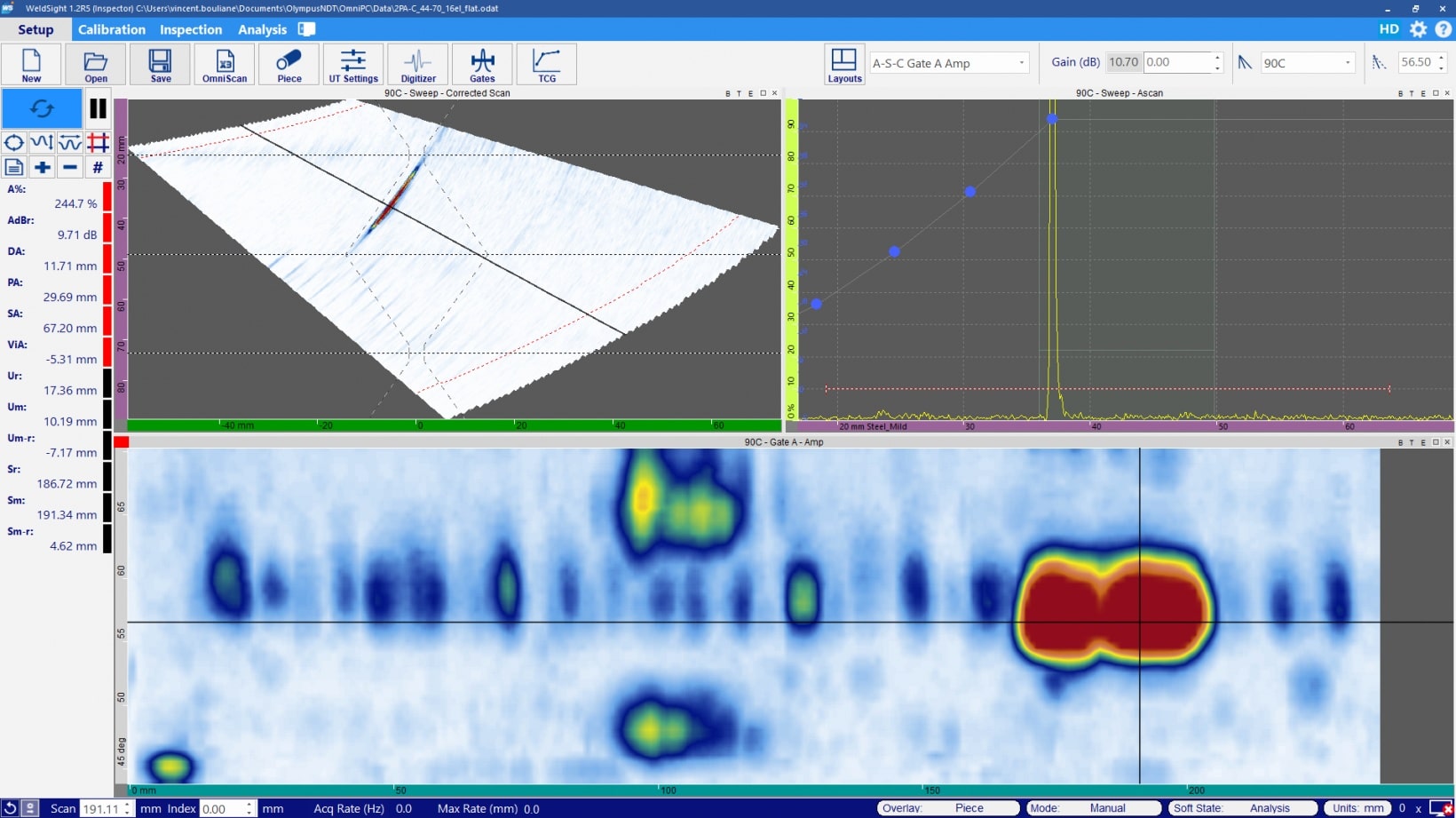Viewport: 1456px width, 818px height.
Task: Open UT Settings panel
Action: tap(353, 64)
